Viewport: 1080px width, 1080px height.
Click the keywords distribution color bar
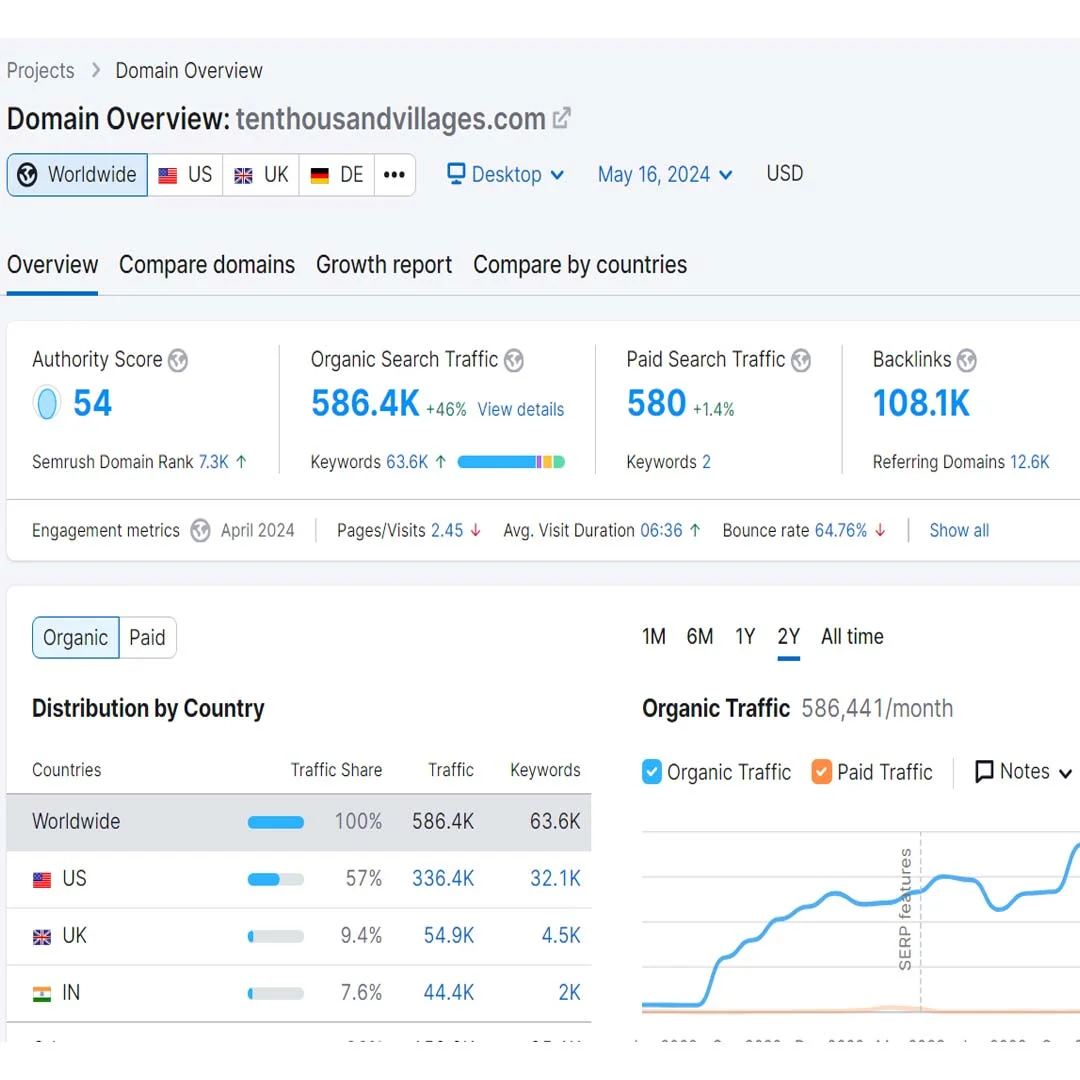pyautogui.click(x=511, y=461)
